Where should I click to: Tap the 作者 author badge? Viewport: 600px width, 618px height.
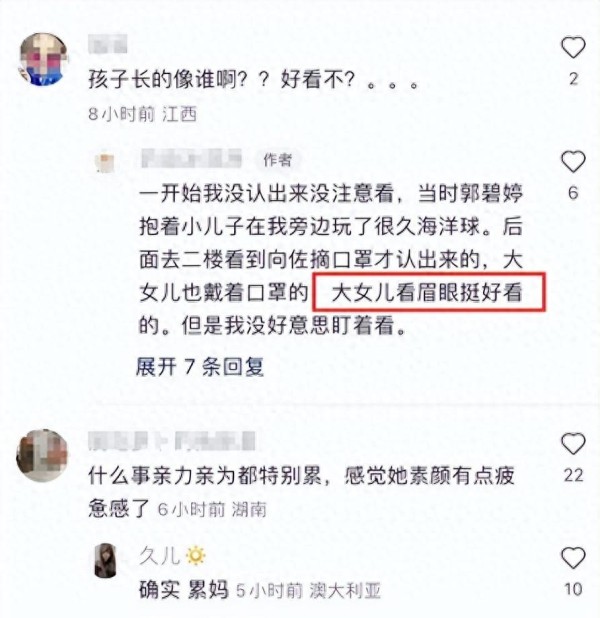point(278,160)
